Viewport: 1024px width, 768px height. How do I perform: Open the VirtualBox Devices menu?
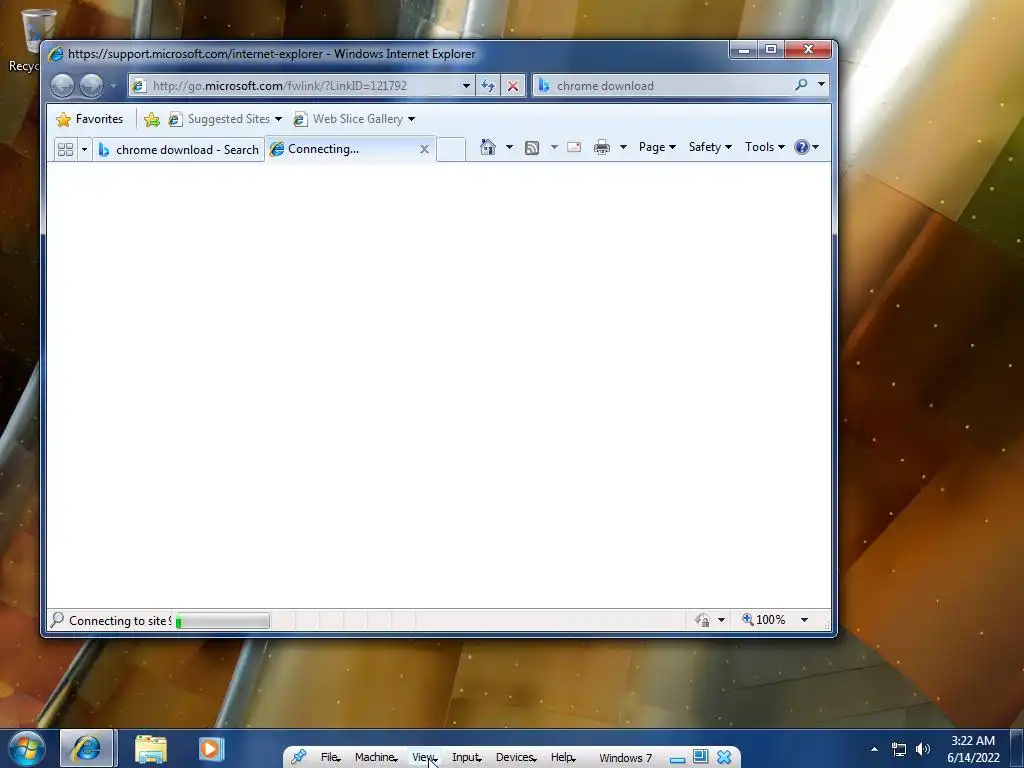point(516,757)
